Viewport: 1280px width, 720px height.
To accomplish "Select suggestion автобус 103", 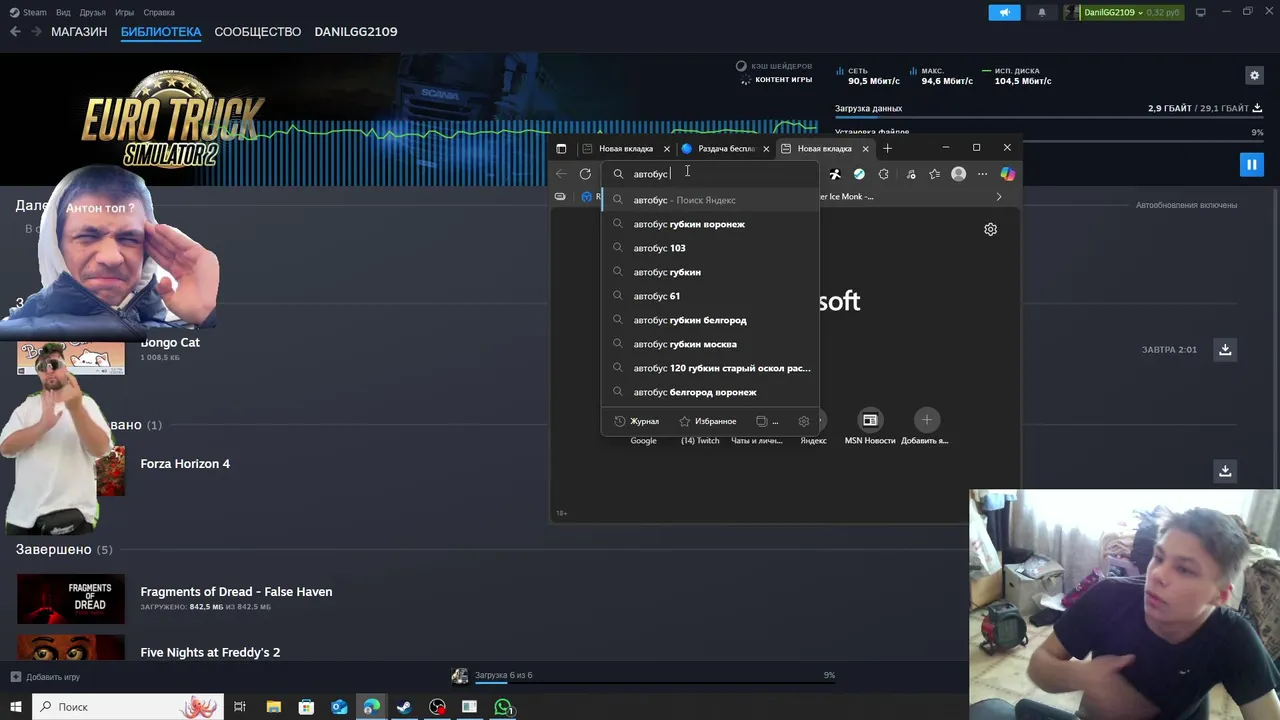I will 710,248.
